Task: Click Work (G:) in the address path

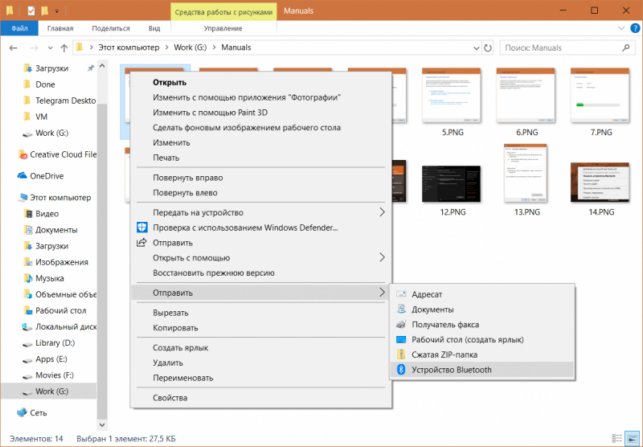Action: click(x=190, y=48)
